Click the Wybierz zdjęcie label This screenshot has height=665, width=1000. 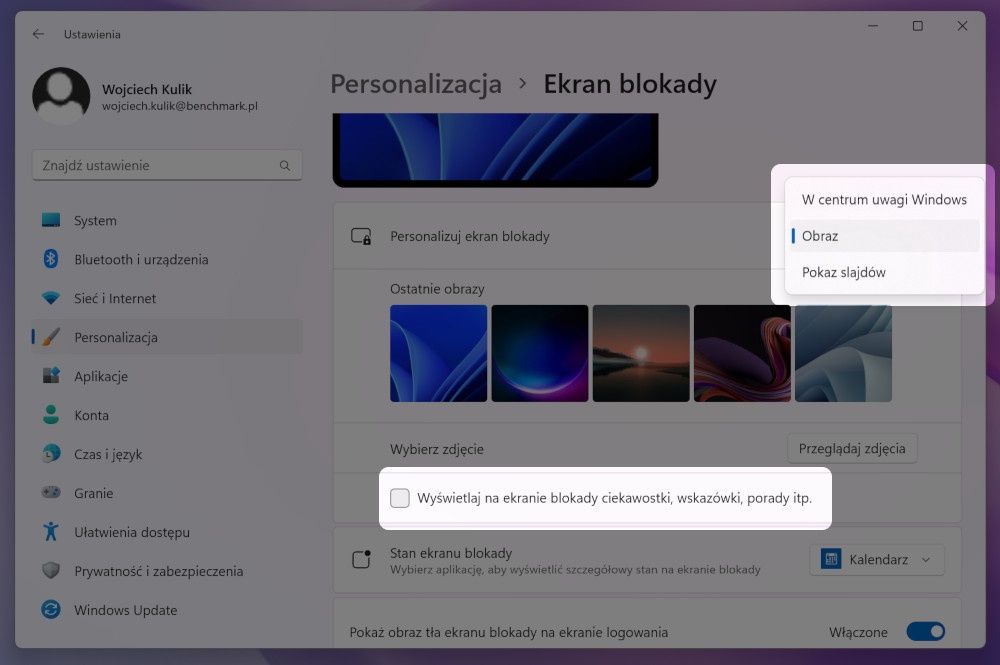(x=437, y=449)
